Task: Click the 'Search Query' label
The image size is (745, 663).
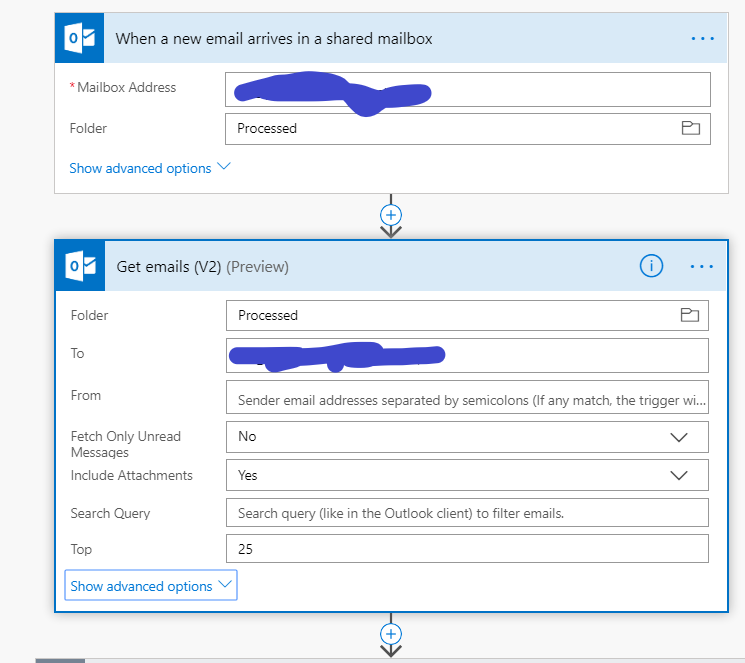Action: (110, 513)
